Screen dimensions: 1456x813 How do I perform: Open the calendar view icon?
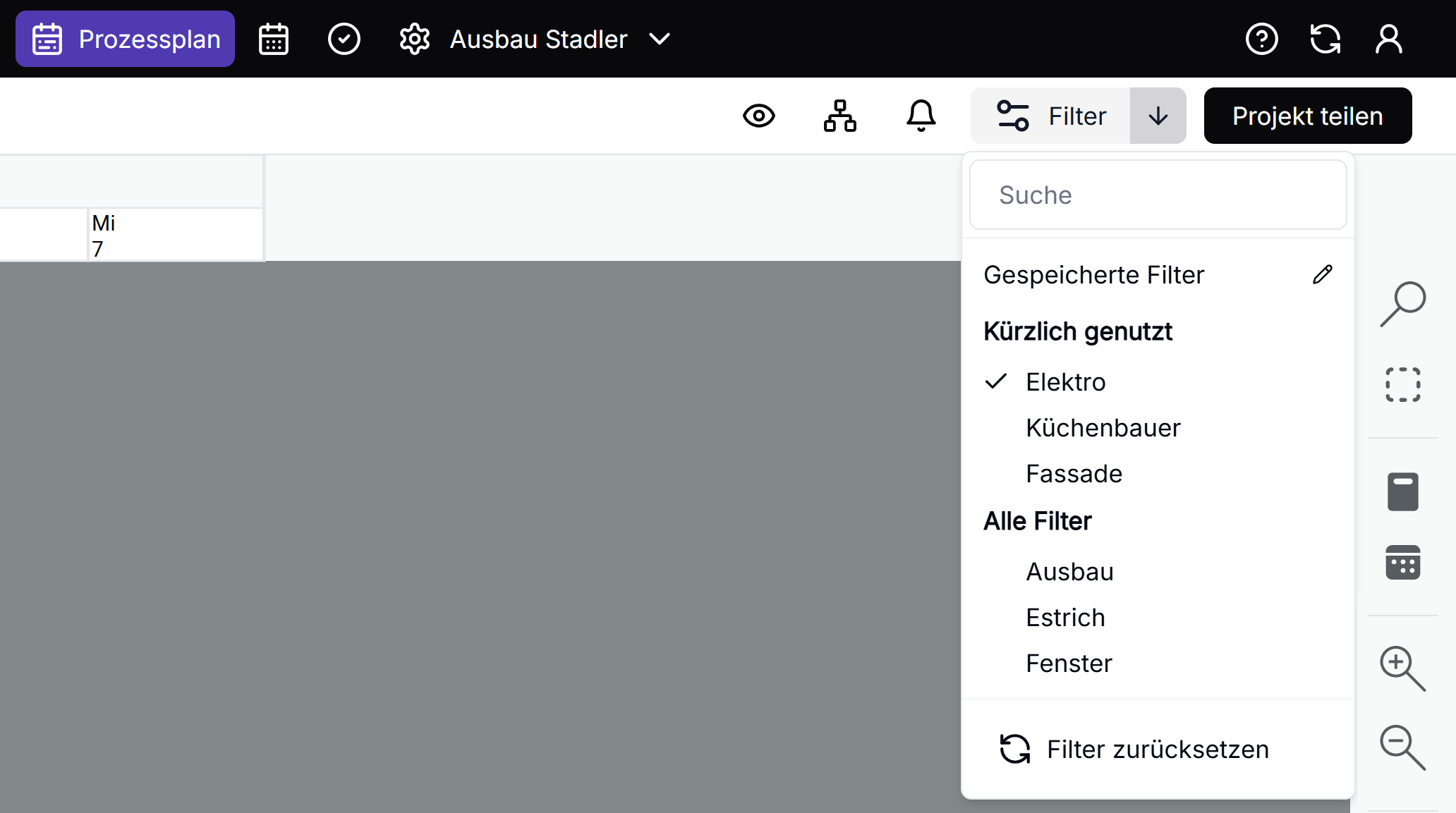[273, 39]
